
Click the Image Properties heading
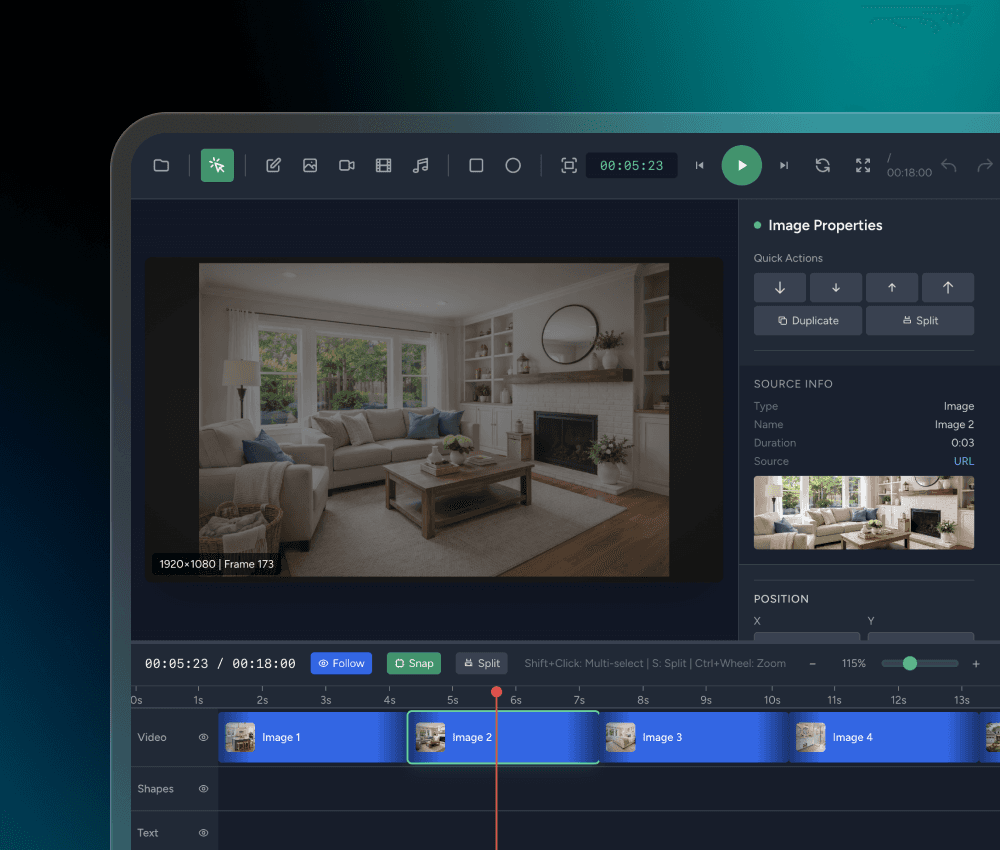[825, 225]
